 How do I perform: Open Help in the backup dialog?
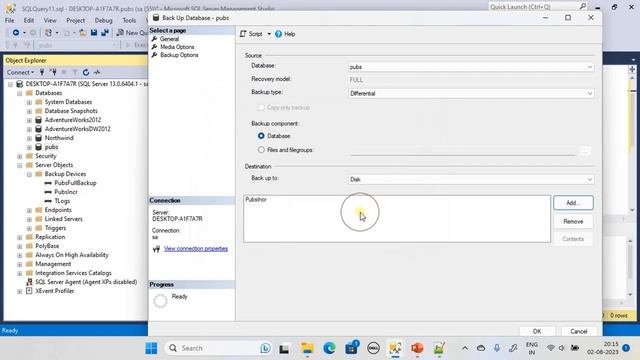[285, 34]
